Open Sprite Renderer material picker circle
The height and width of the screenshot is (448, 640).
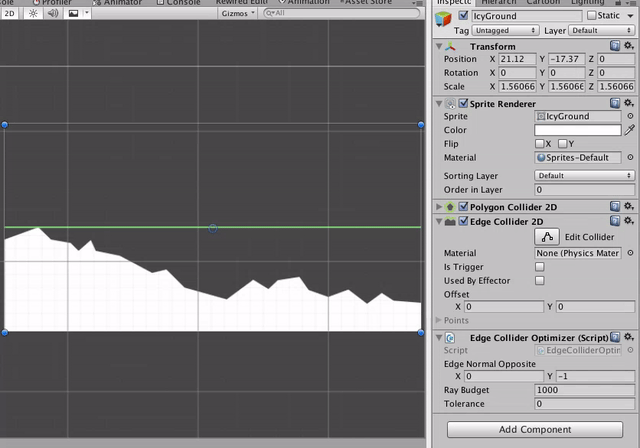[630, 157]
